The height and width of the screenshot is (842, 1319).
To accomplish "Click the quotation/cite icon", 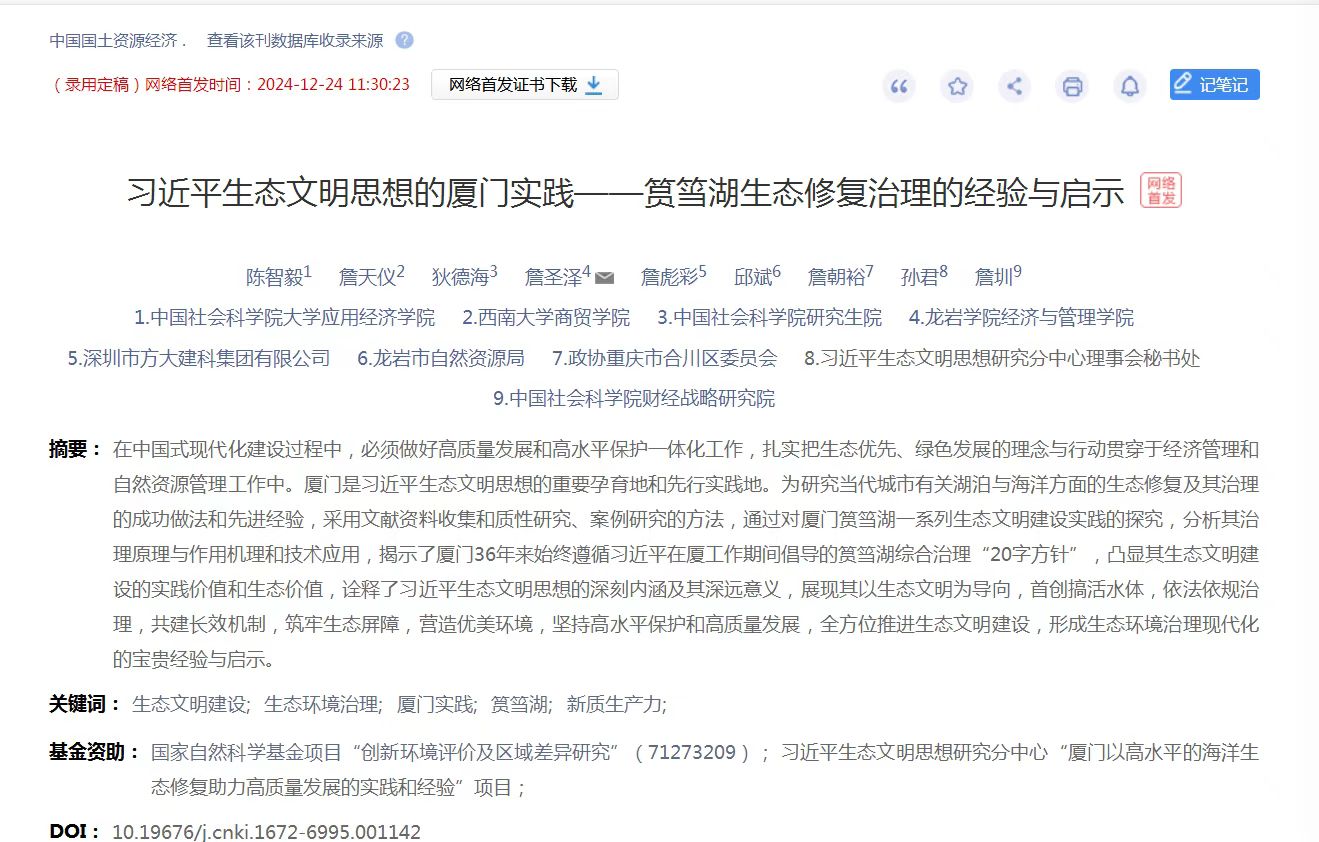I will pos(898,87).
